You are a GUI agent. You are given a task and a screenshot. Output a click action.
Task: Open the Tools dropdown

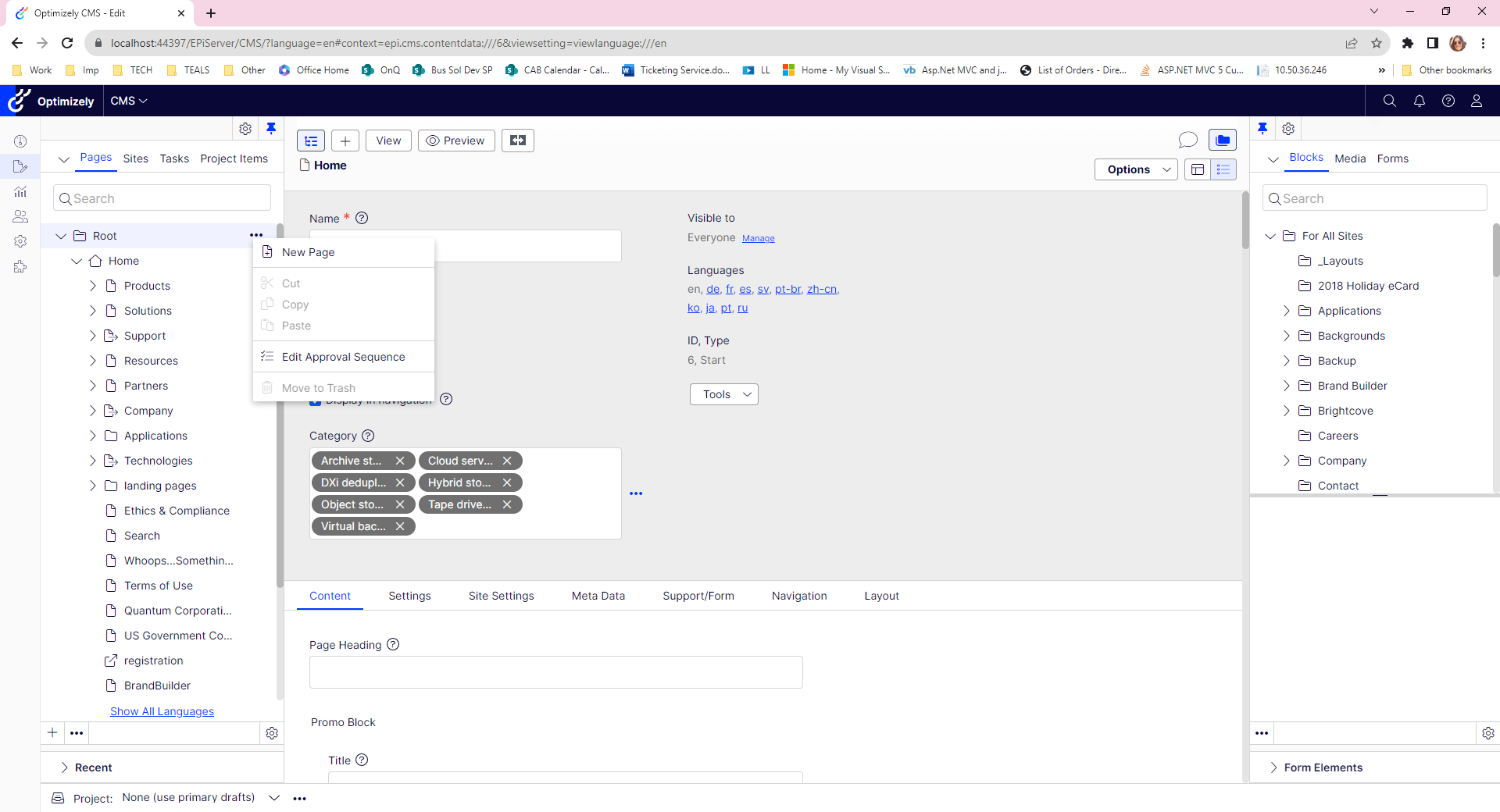tap(723, 394)
